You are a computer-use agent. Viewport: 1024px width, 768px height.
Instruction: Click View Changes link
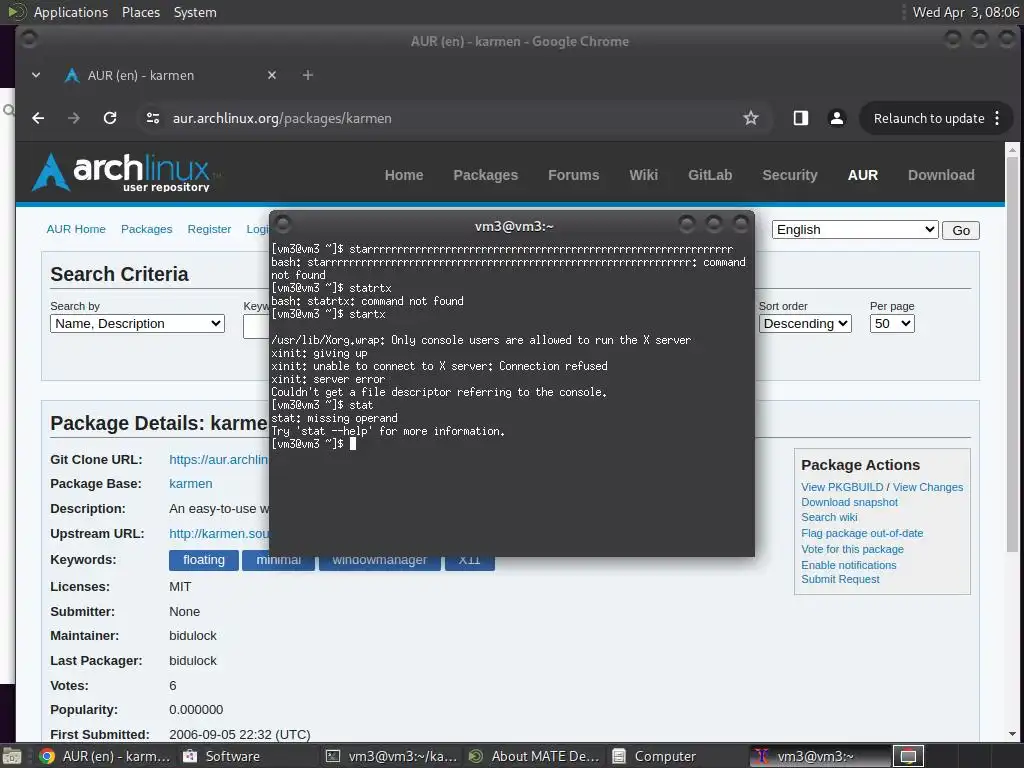[x=927, y=487]
